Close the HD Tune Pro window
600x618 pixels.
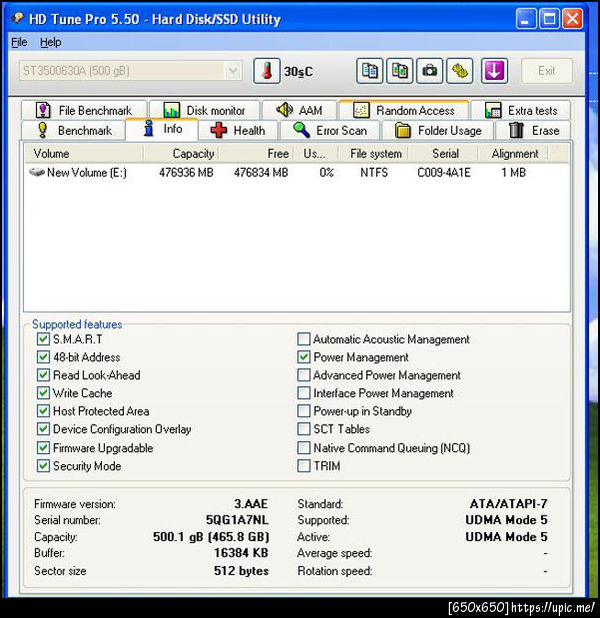pyautogui.click(x=572, y=19)
